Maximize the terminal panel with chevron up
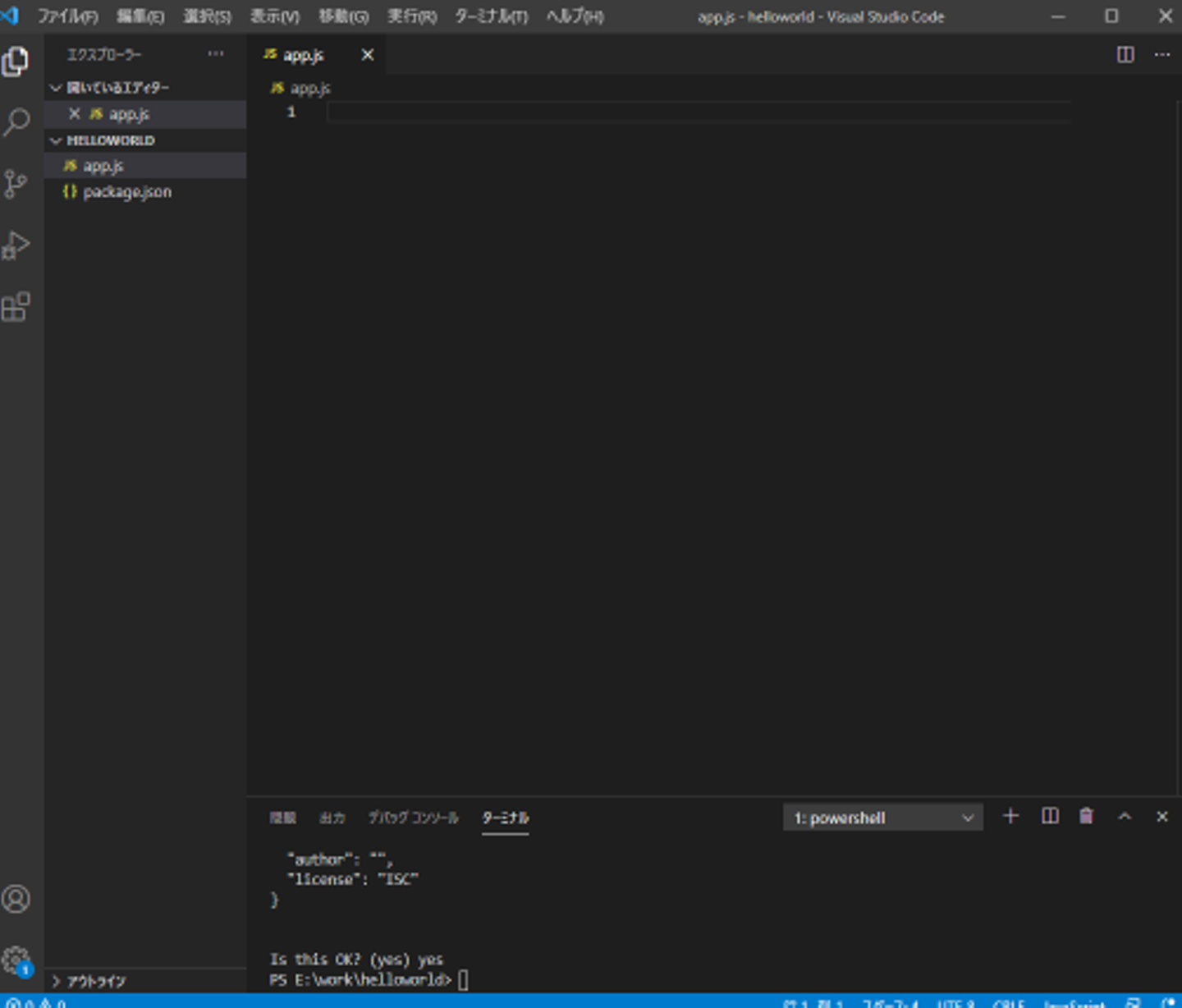The width and height of the screenshot is (1182, 1008). coord(1125,816)
